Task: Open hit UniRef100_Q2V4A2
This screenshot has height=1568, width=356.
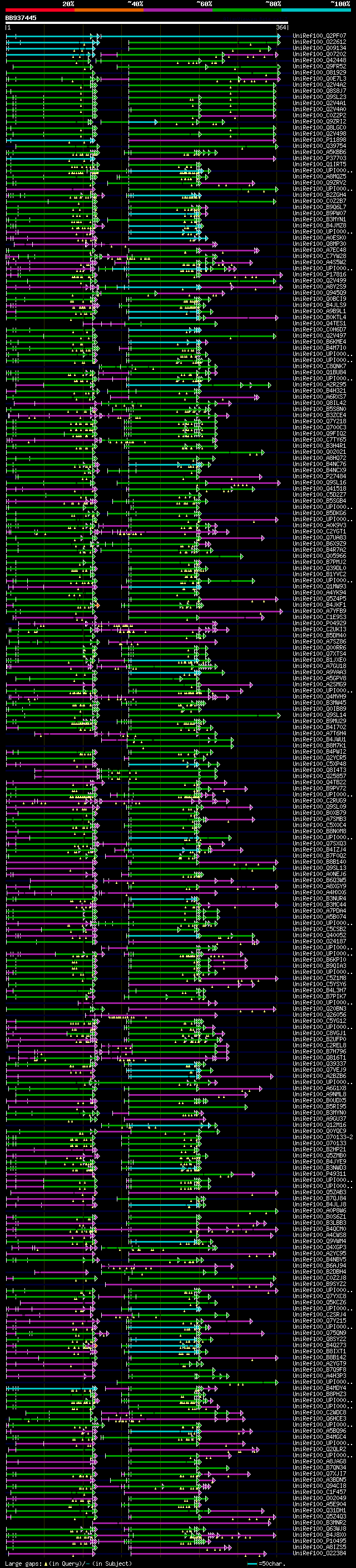Action: [x=319, y=85]
